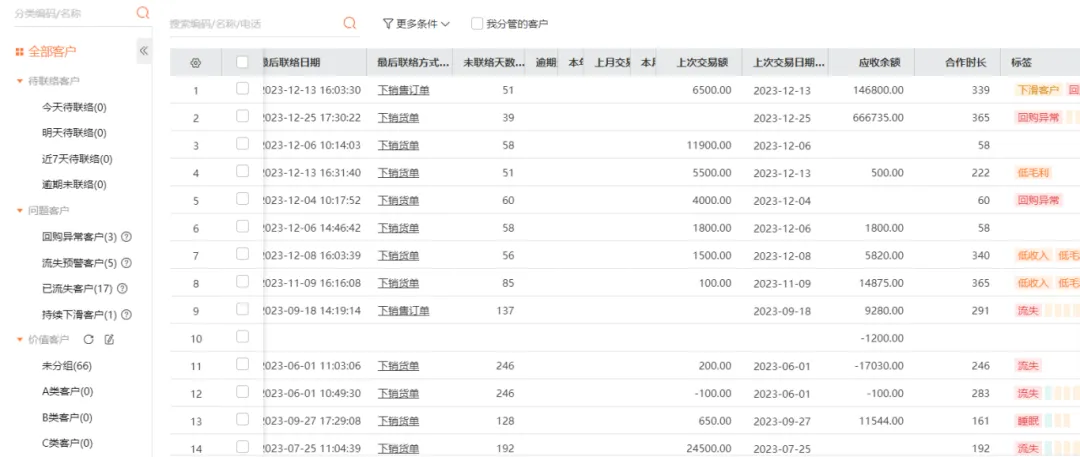Select 回购异常客户(3) item
The width and height of the screenshot is (1080, 457).
[x=80, y=236]
